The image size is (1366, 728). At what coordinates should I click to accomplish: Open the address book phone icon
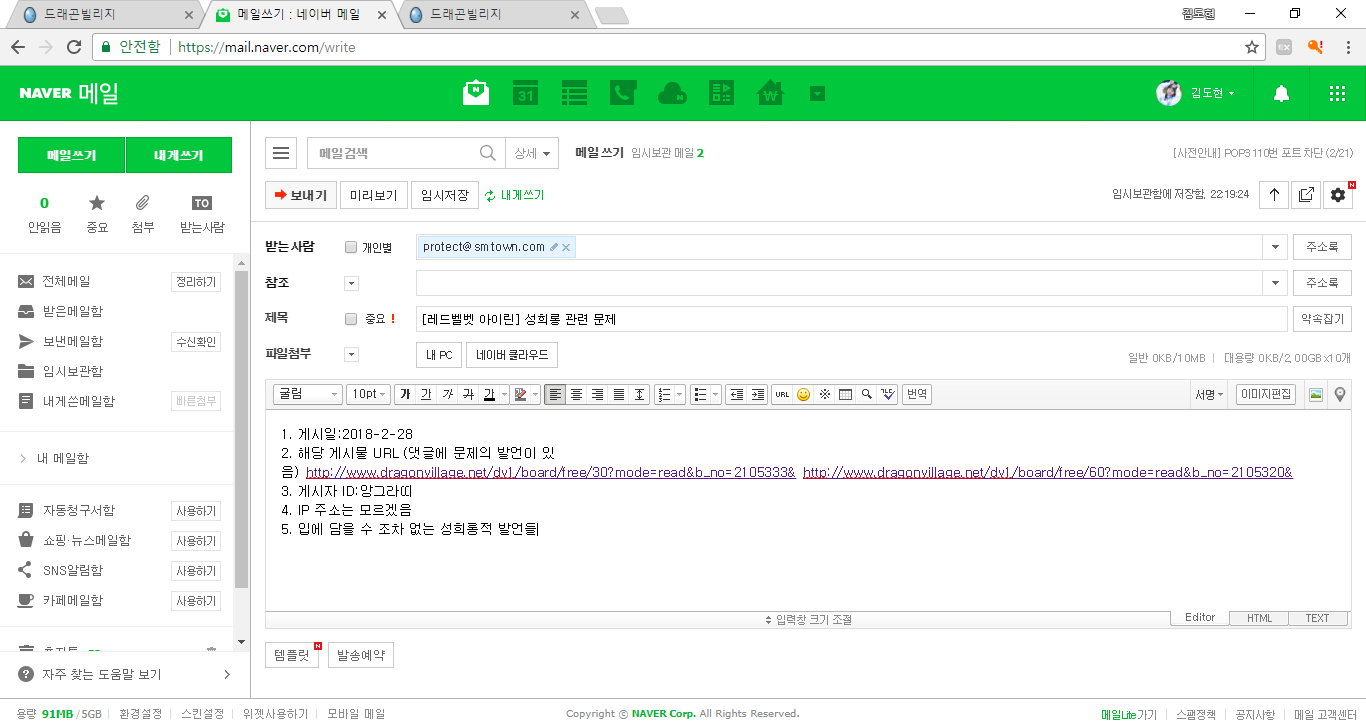tap(623, 93)
